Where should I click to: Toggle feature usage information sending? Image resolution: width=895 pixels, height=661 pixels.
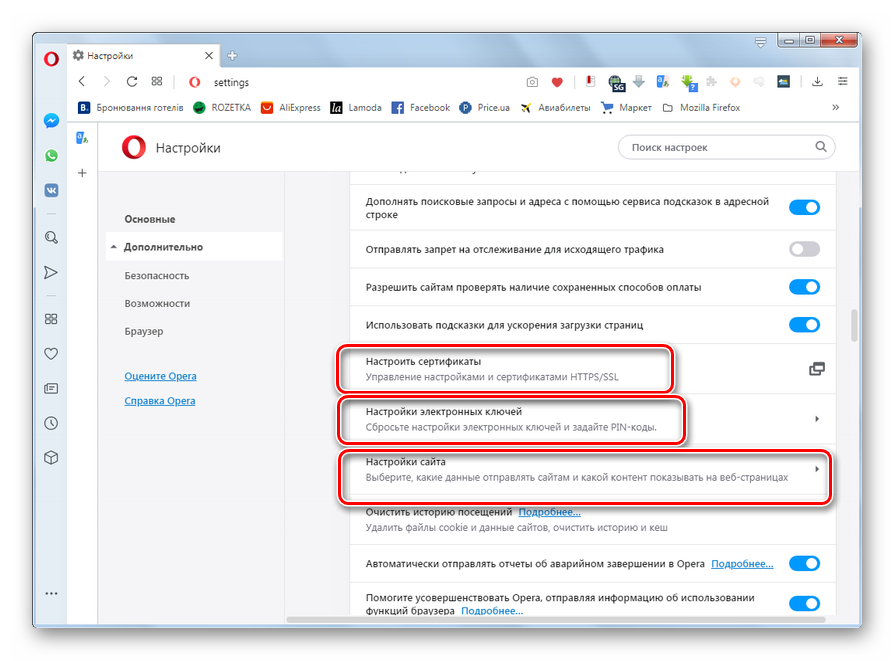point(804,603)
